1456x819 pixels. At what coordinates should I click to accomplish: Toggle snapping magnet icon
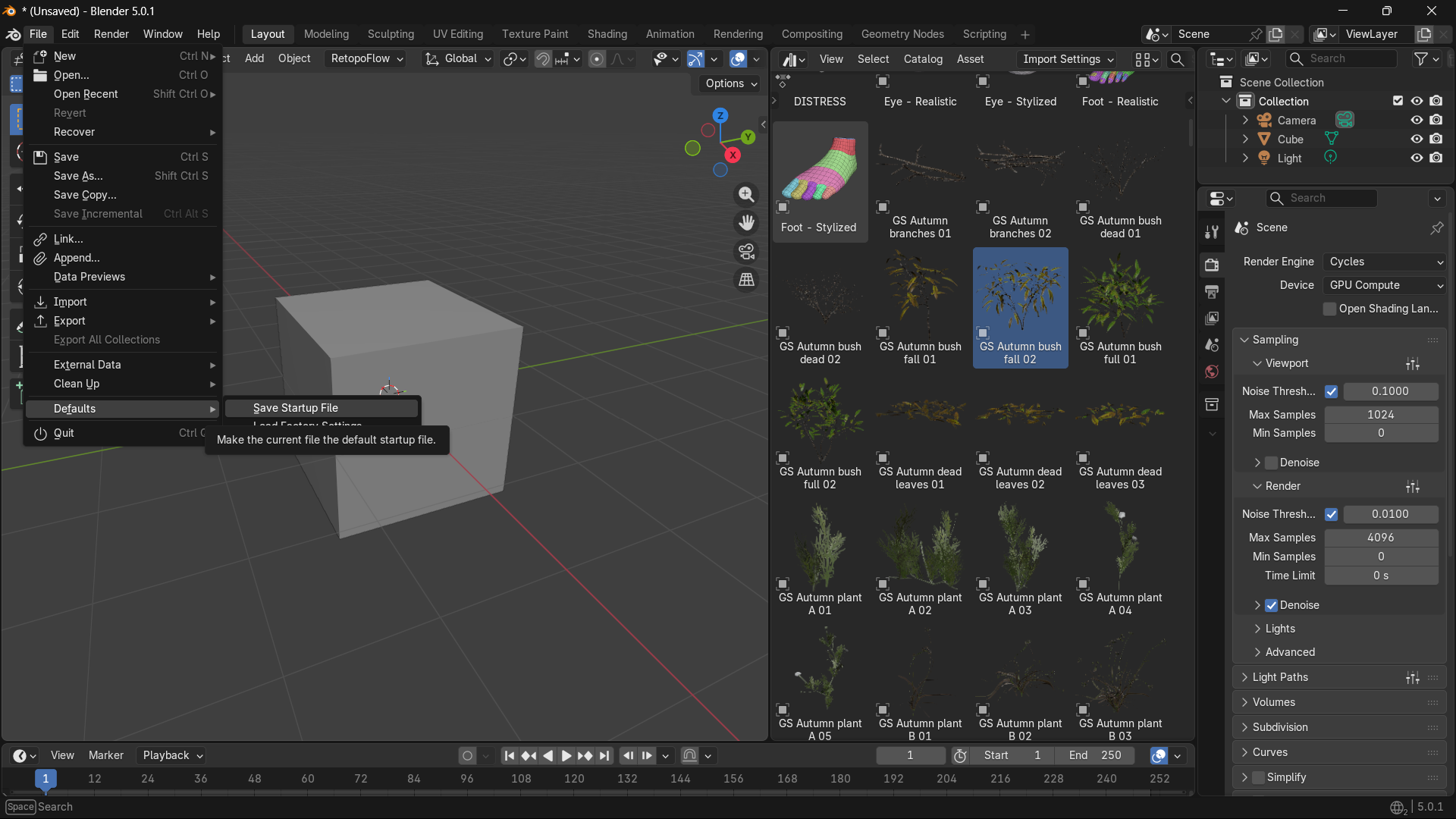543,59
